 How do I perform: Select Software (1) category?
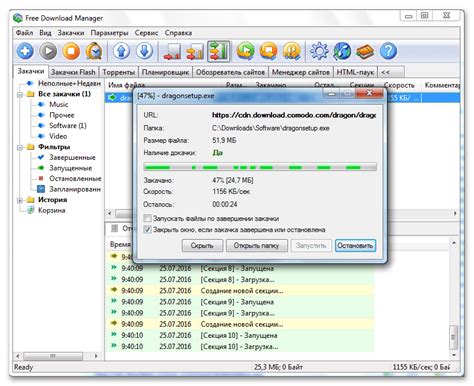(x=68, y=126)
